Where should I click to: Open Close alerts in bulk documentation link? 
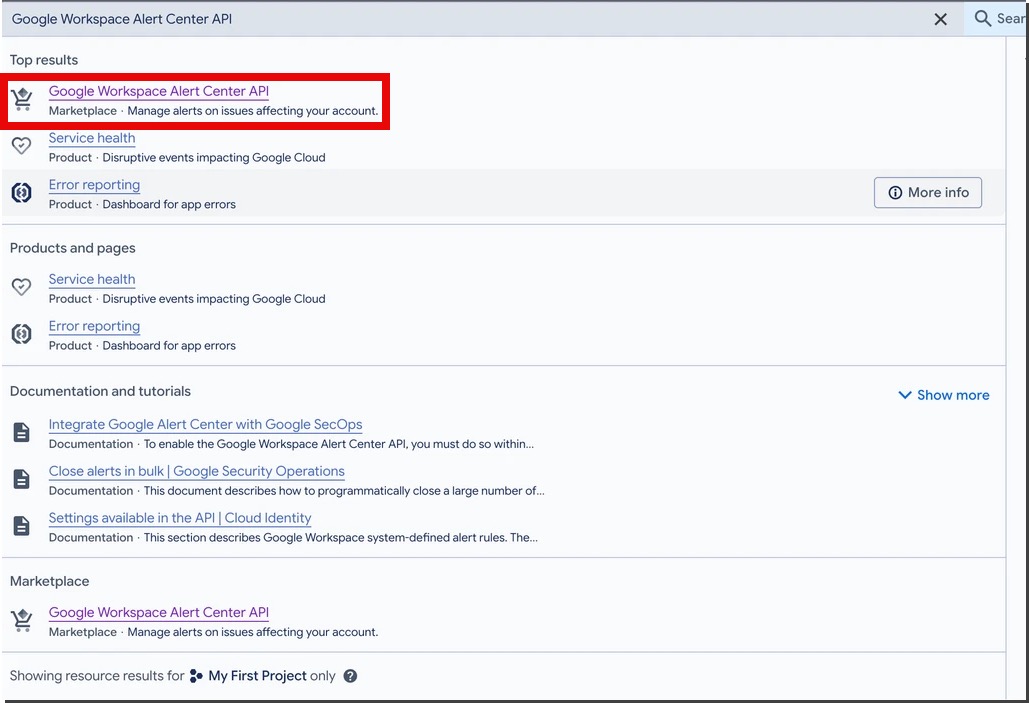click(x=197, y=471)
